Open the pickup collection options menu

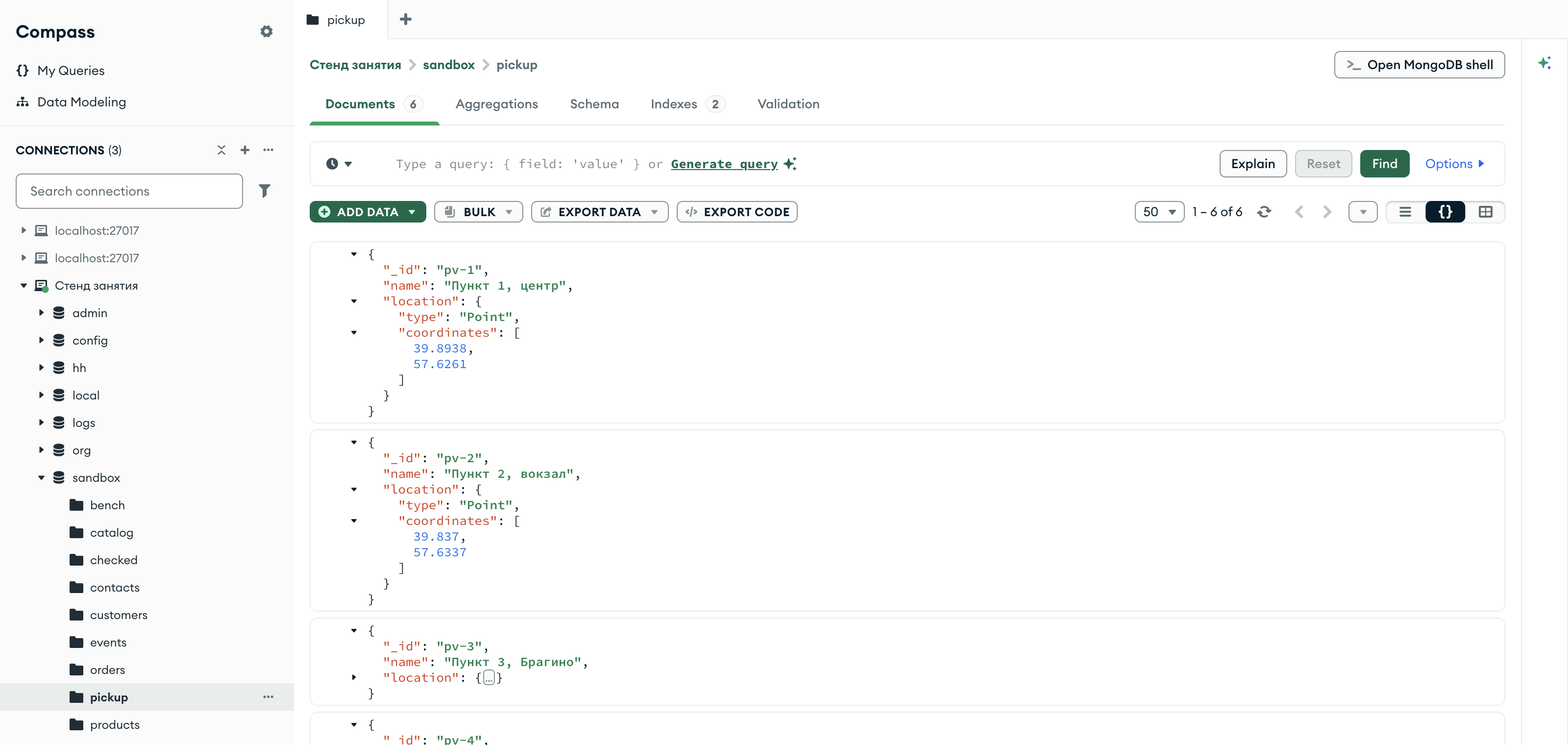(269, 697)
